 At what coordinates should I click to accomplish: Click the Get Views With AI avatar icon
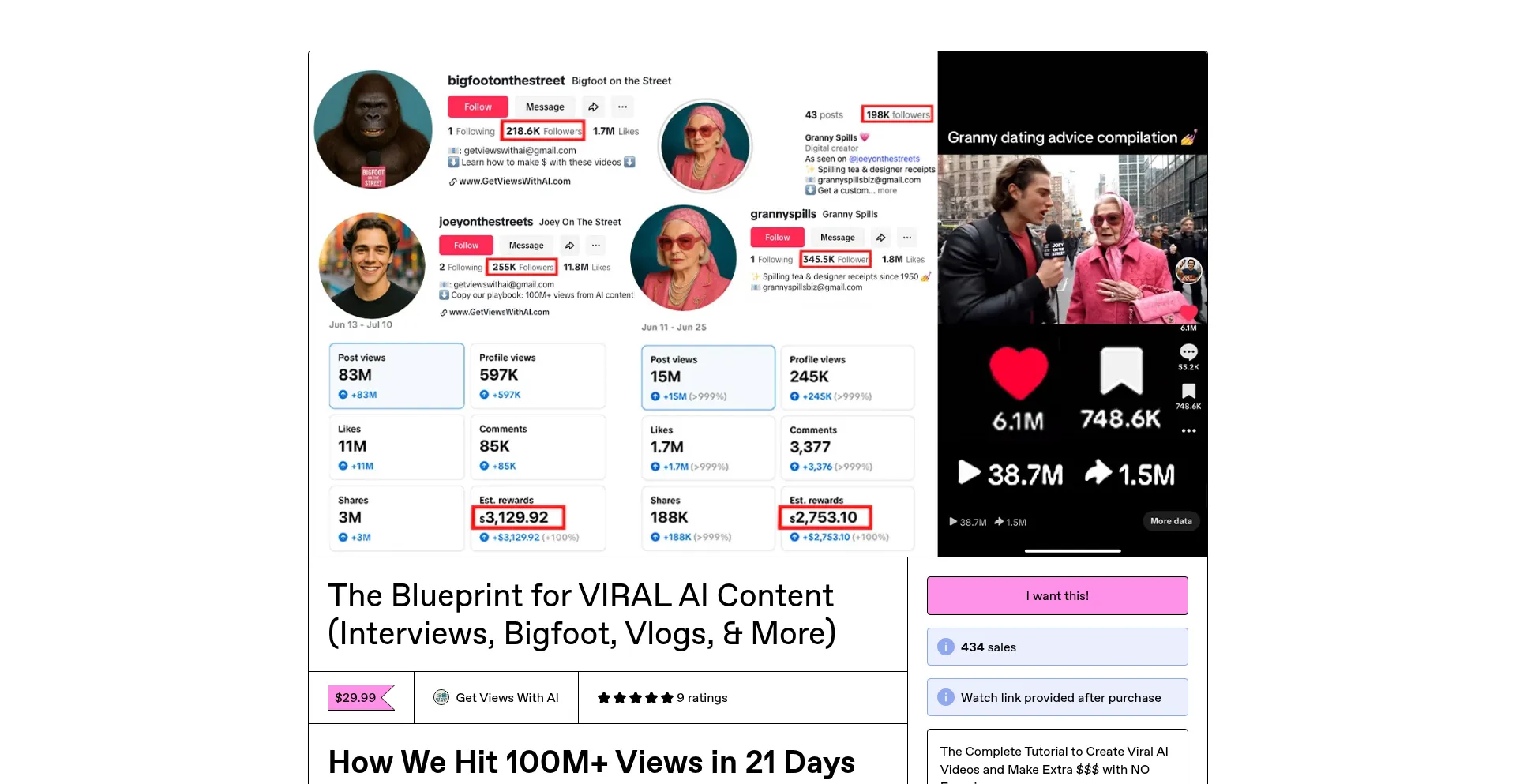[441, 697]
